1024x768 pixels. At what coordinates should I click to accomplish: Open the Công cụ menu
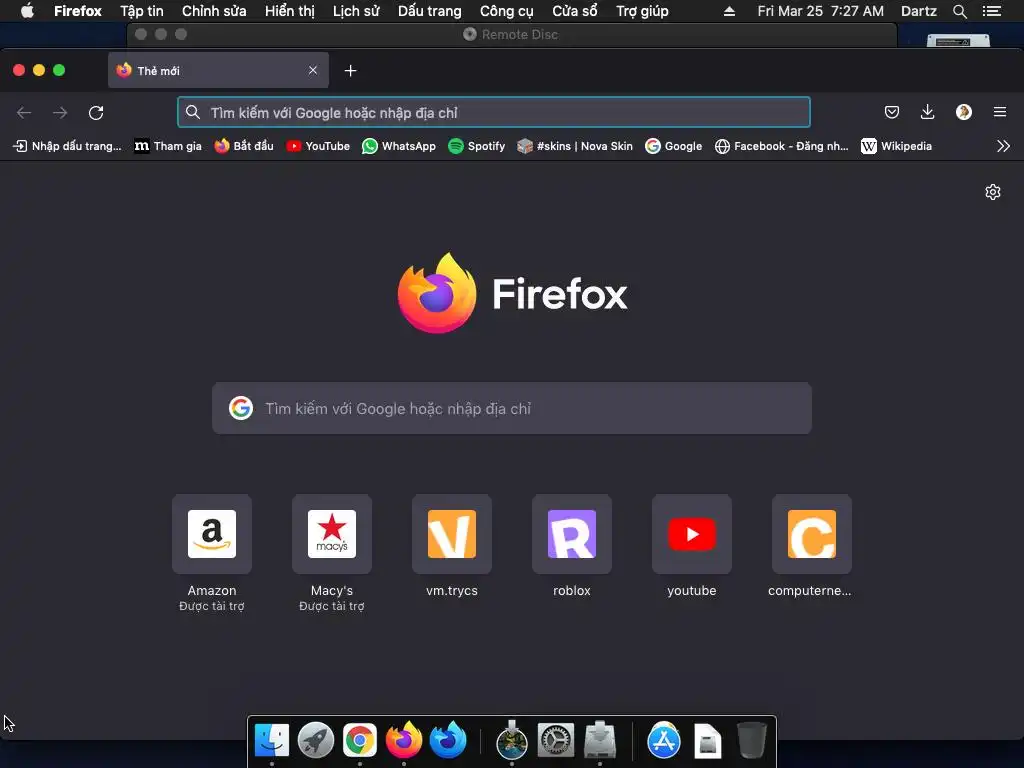point(507,11)
